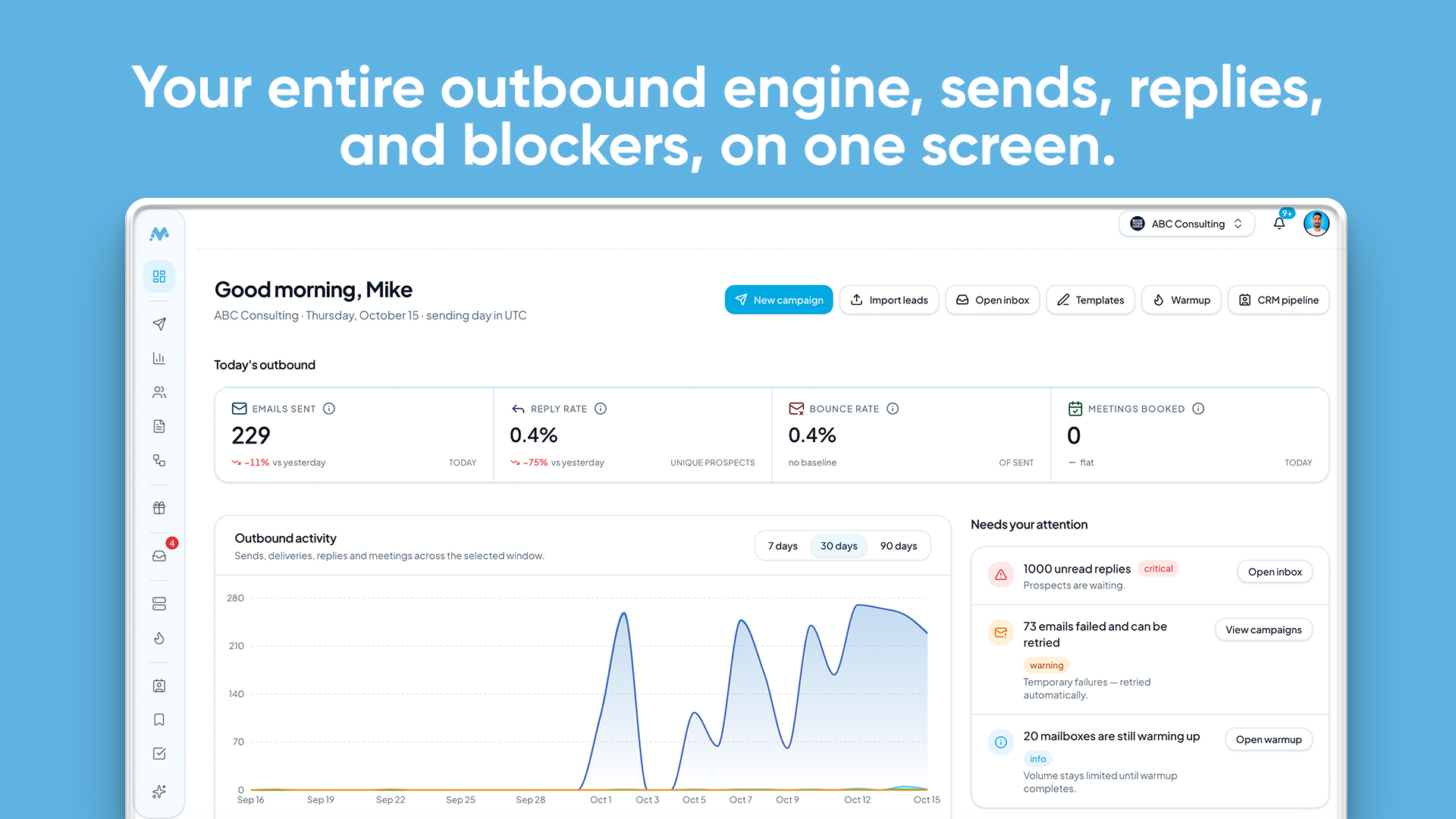Click the 229 emails sent value
Image resolution: width=1456 pixels, height=819 pixels.
pyautogui.click(x=251, y=435)
